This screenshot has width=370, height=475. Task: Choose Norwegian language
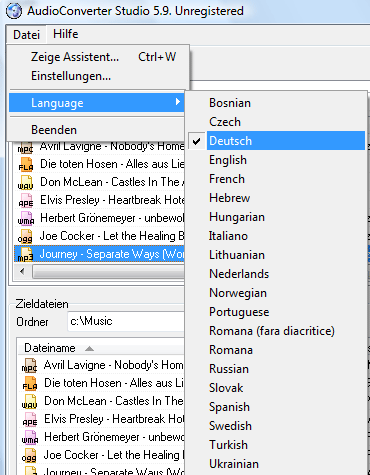click(277, 293)
